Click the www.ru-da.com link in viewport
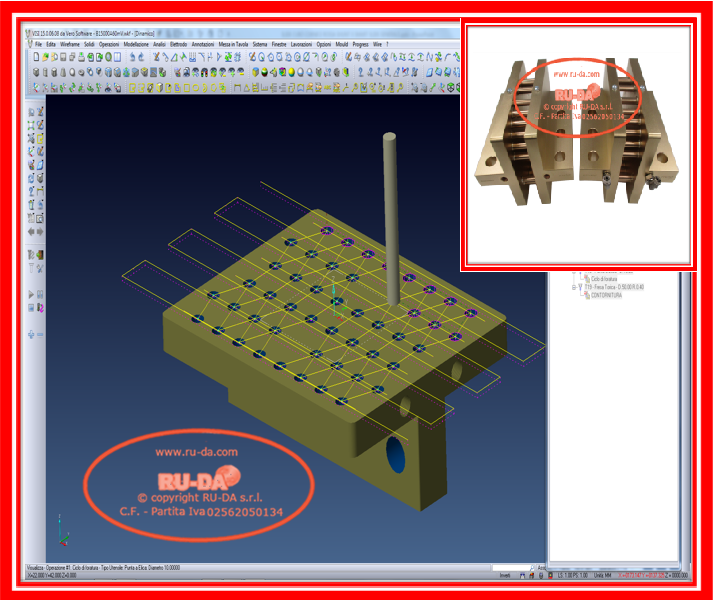The width and height of the screenshot is (714, 600). (197, 452)
